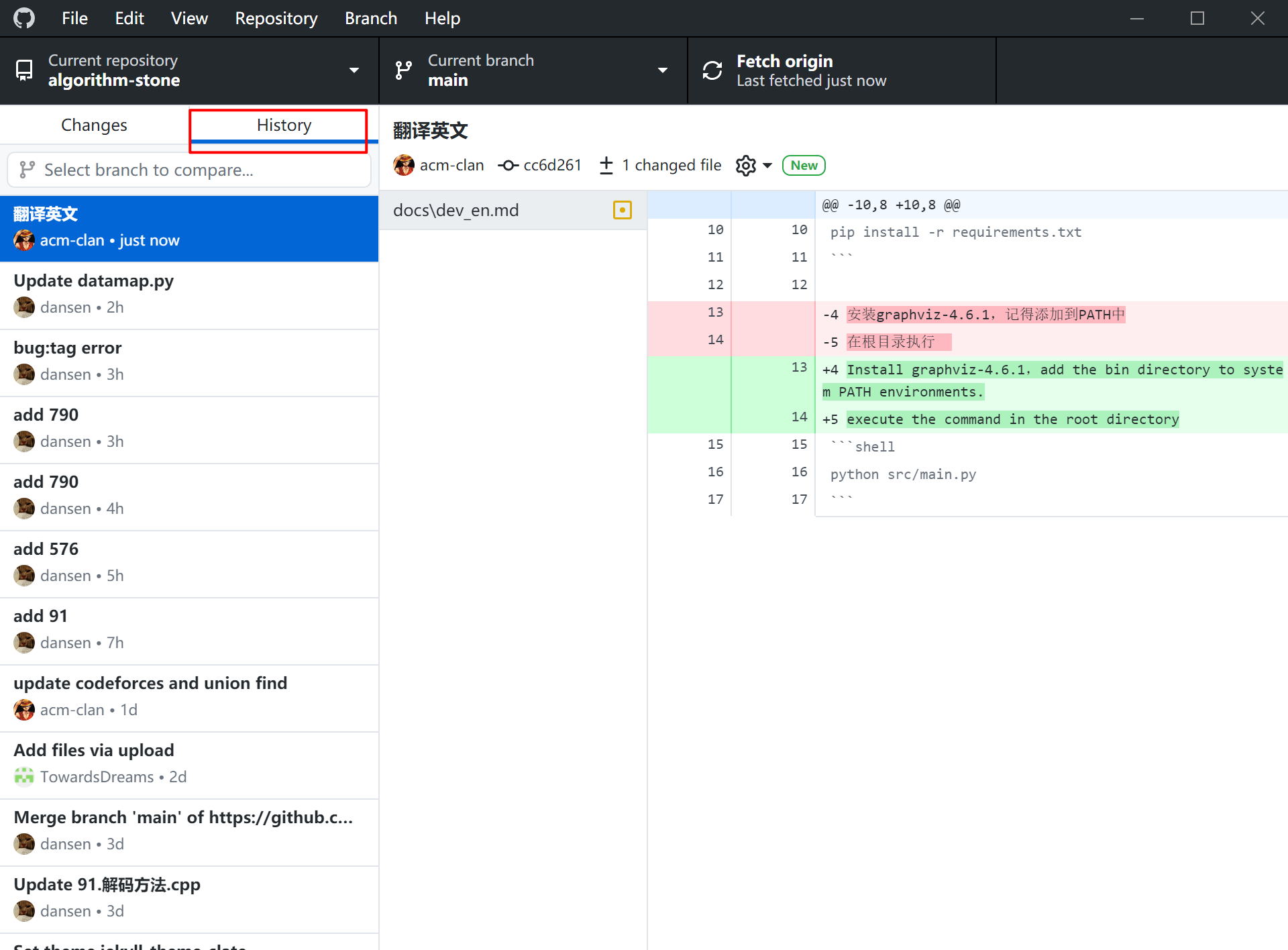This screenshot has width=1288, height=950.
Task: Click the commit hash cc6d261 icon
Action: 508,166
